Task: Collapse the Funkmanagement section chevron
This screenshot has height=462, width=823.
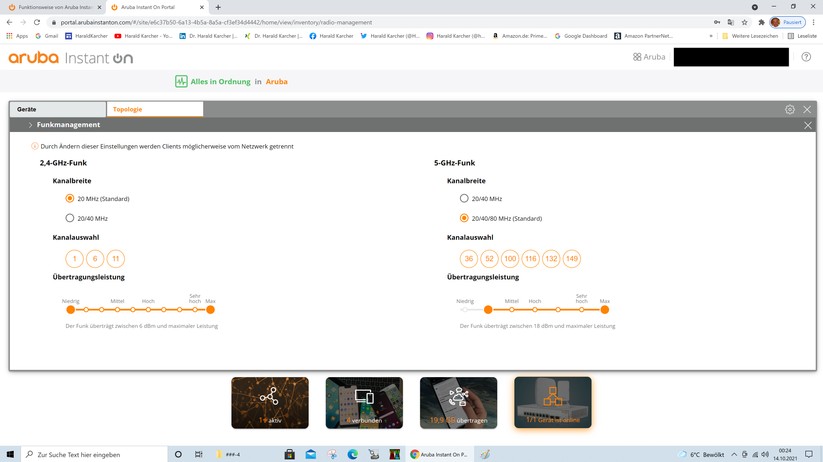Action: (x=30, y=125)
